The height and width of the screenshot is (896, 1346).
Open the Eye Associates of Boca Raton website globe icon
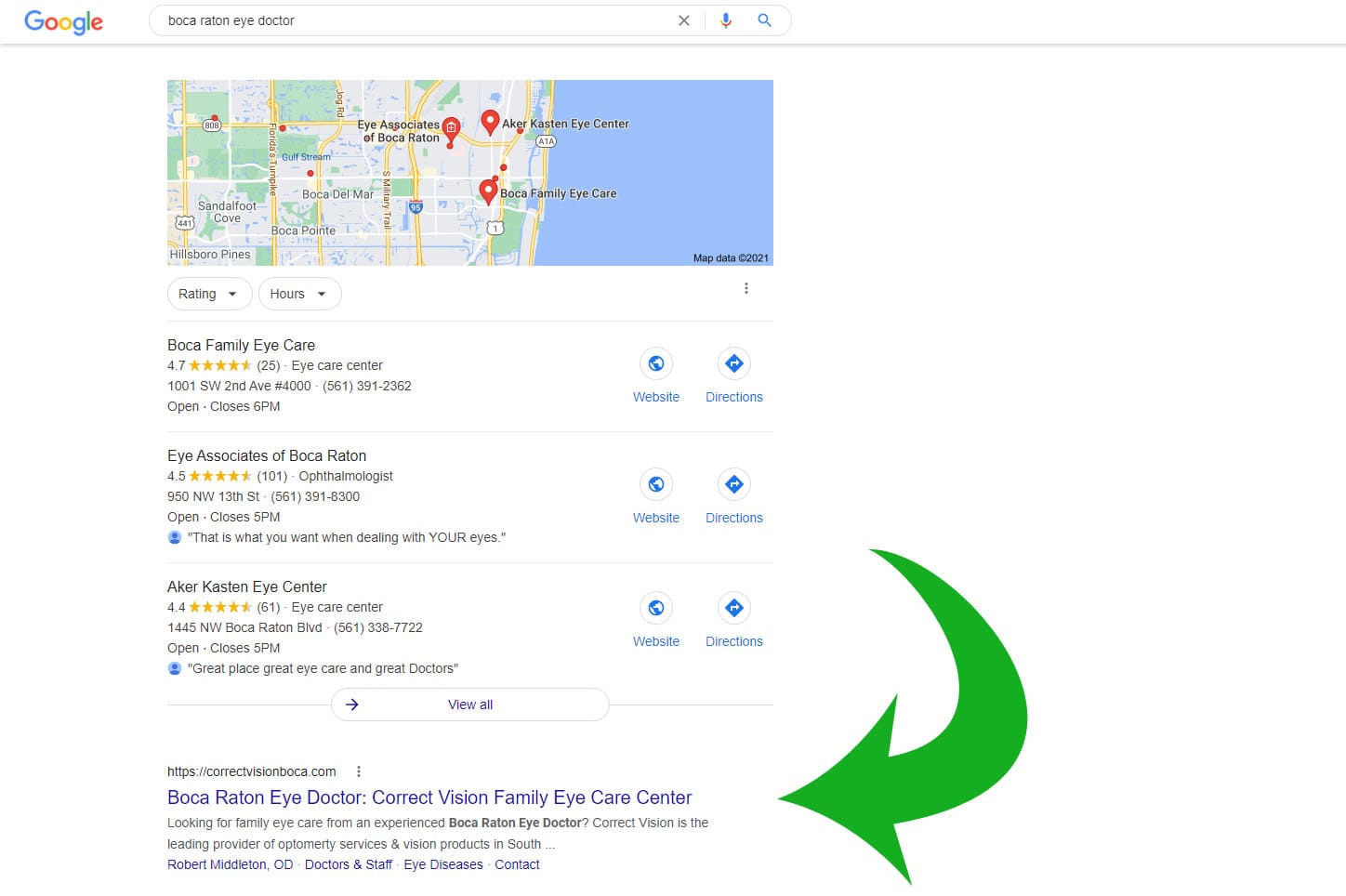[x=656, y=484]
